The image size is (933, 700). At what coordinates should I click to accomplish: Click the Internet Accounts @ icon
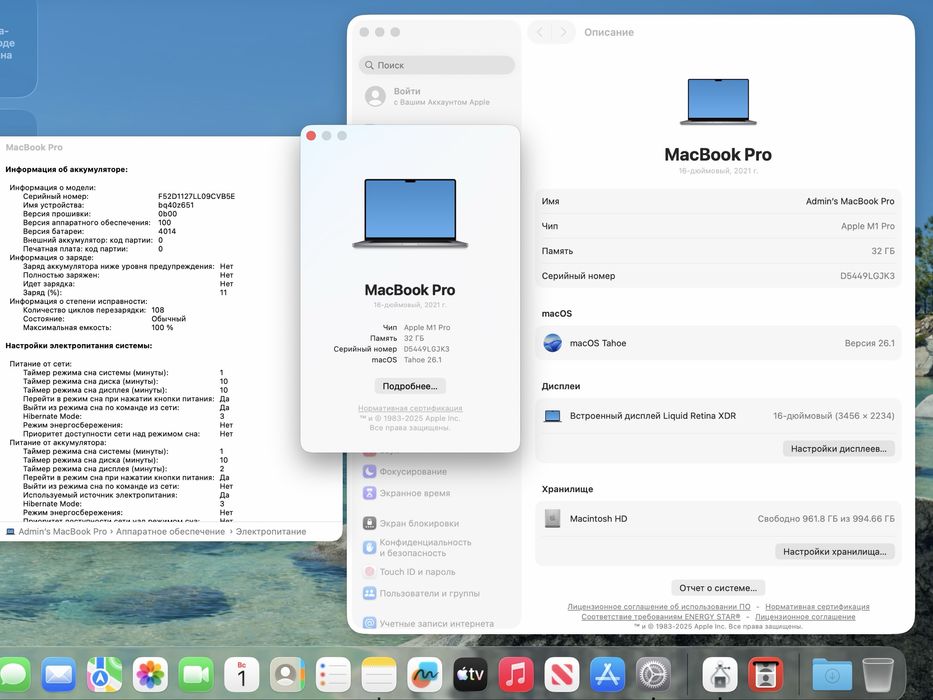coord(370,623)
